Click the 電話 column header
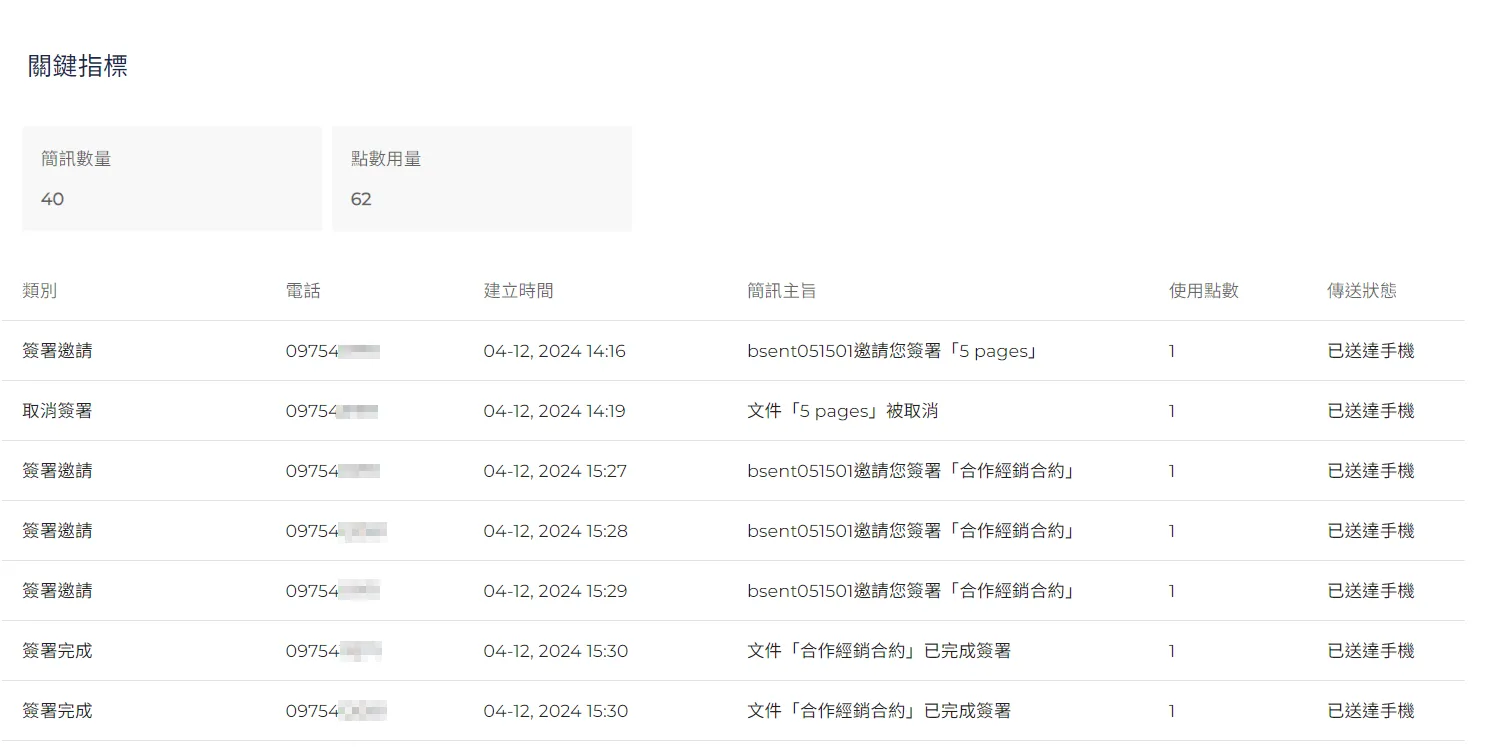 point(303,291)
